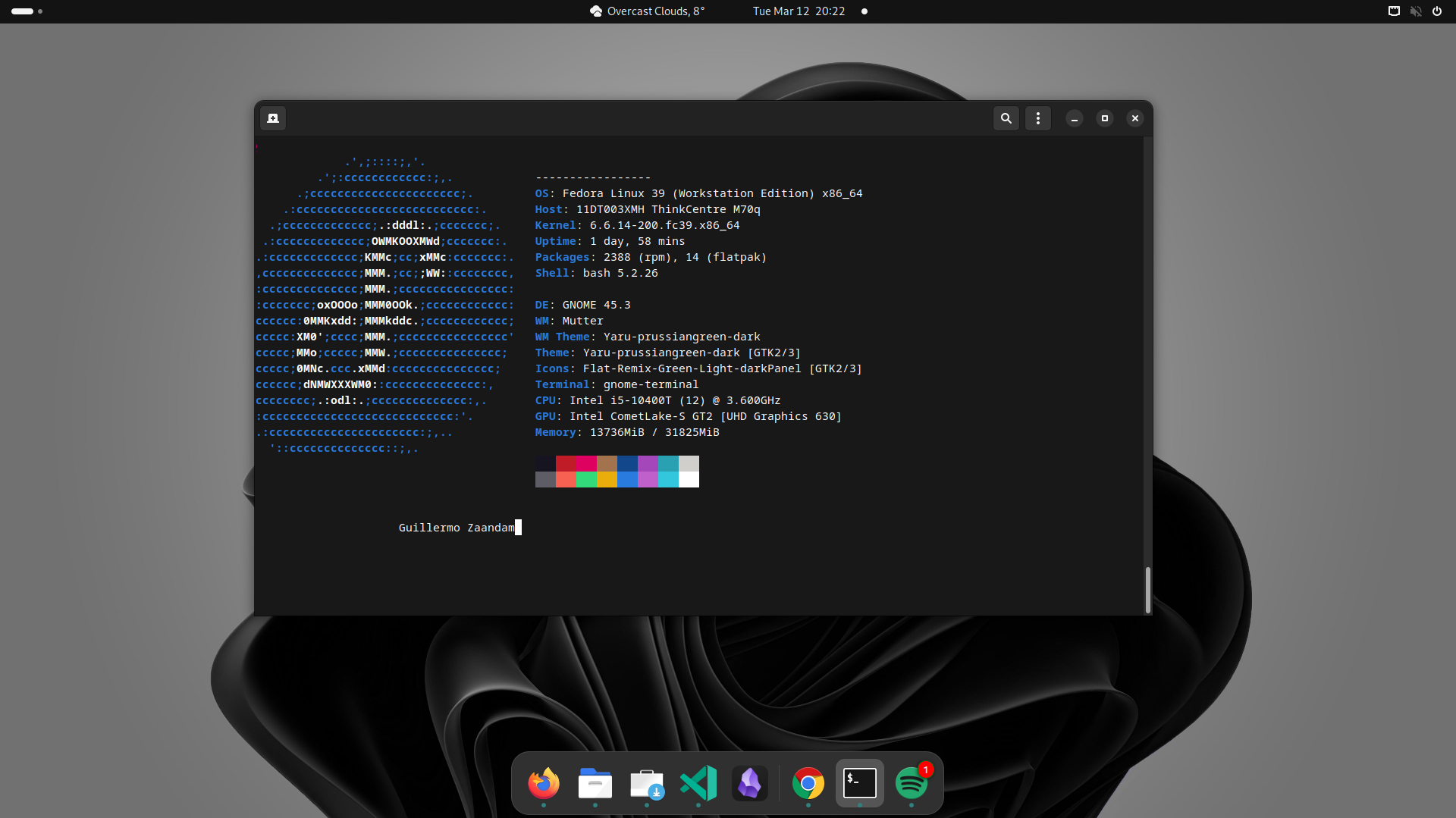Click the terminal search magnifier button

pyautogui.click(x=1006, y=118)
